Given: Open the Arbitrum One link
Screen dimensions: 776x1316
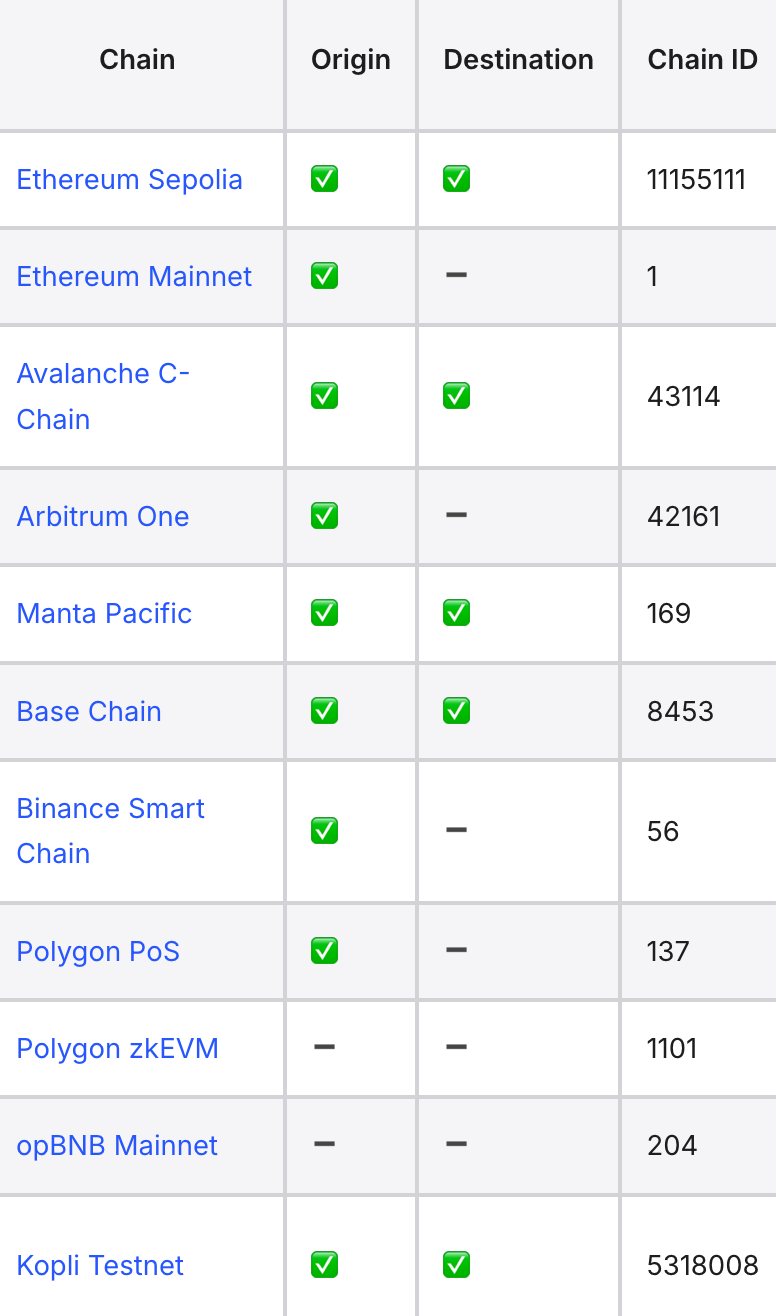Looking at the screenshot, I should click(103, 516).
